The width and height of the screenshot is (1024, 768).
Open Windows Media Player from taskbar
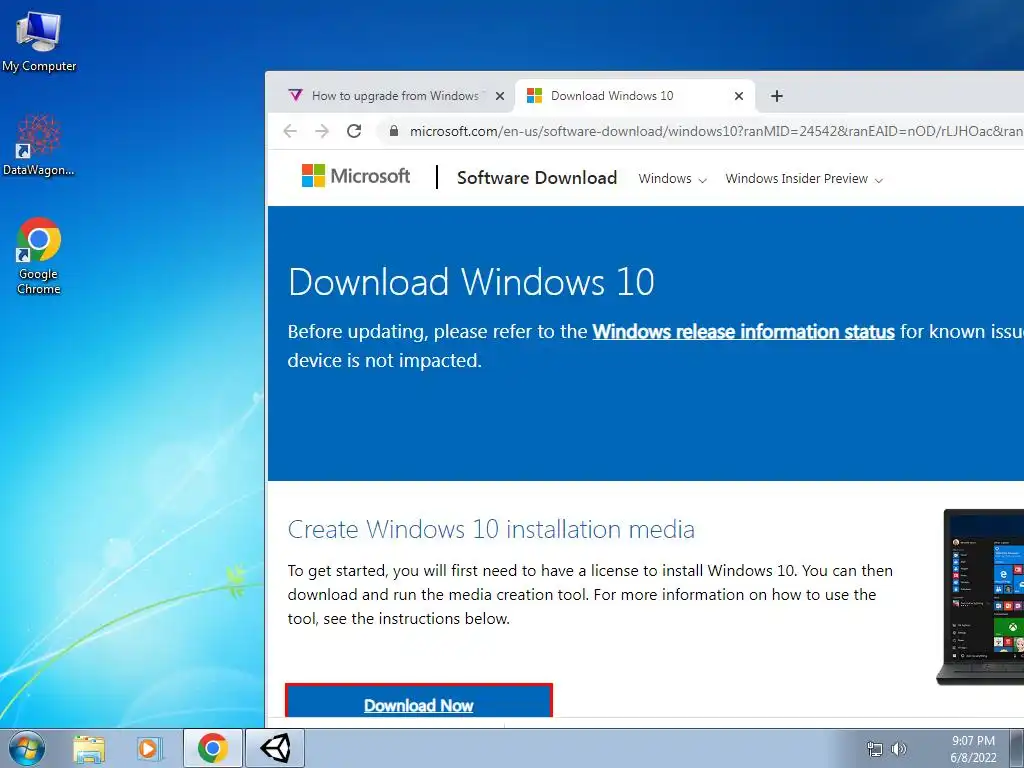coord(149,748)
